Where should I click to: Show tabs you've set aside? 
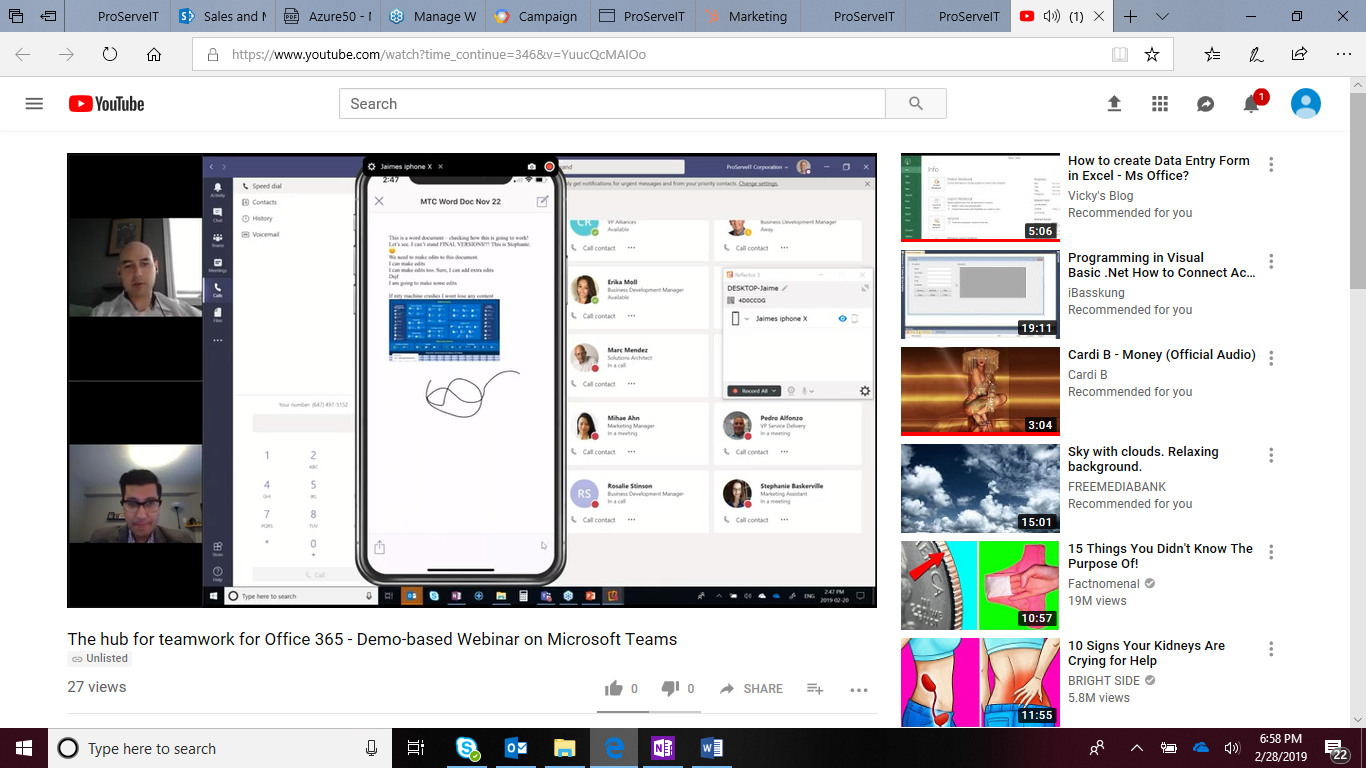[16, 16]
